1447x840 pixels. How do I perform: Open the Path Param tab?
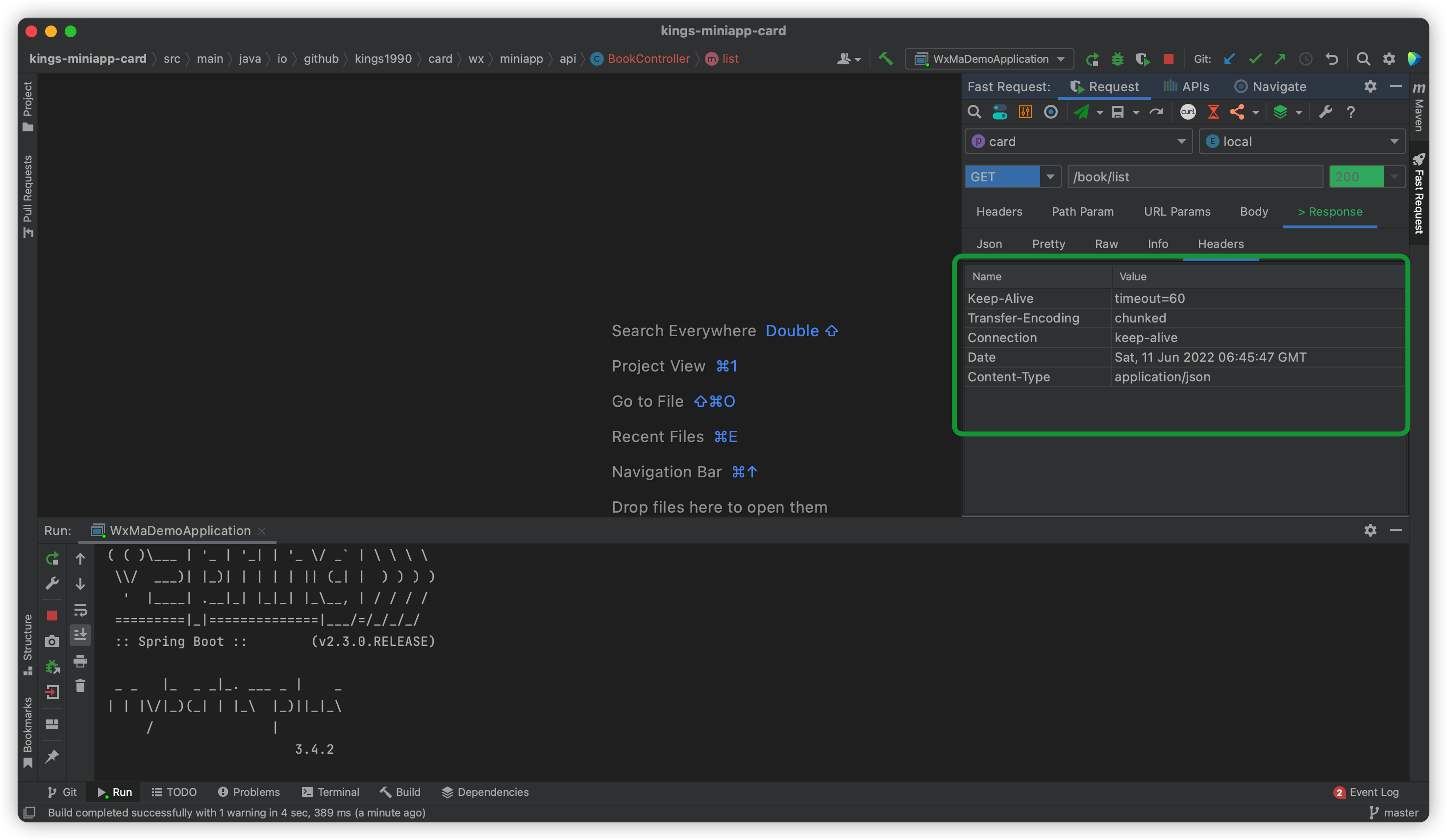click(x=1082, y=212)
